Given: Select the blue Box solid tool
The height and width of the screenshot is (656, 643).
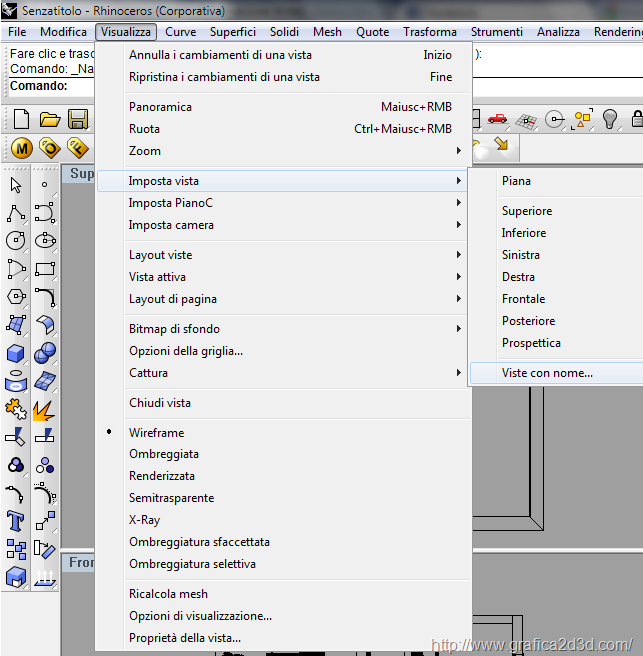Looking at the screenshot, I should tap(16, 353).
